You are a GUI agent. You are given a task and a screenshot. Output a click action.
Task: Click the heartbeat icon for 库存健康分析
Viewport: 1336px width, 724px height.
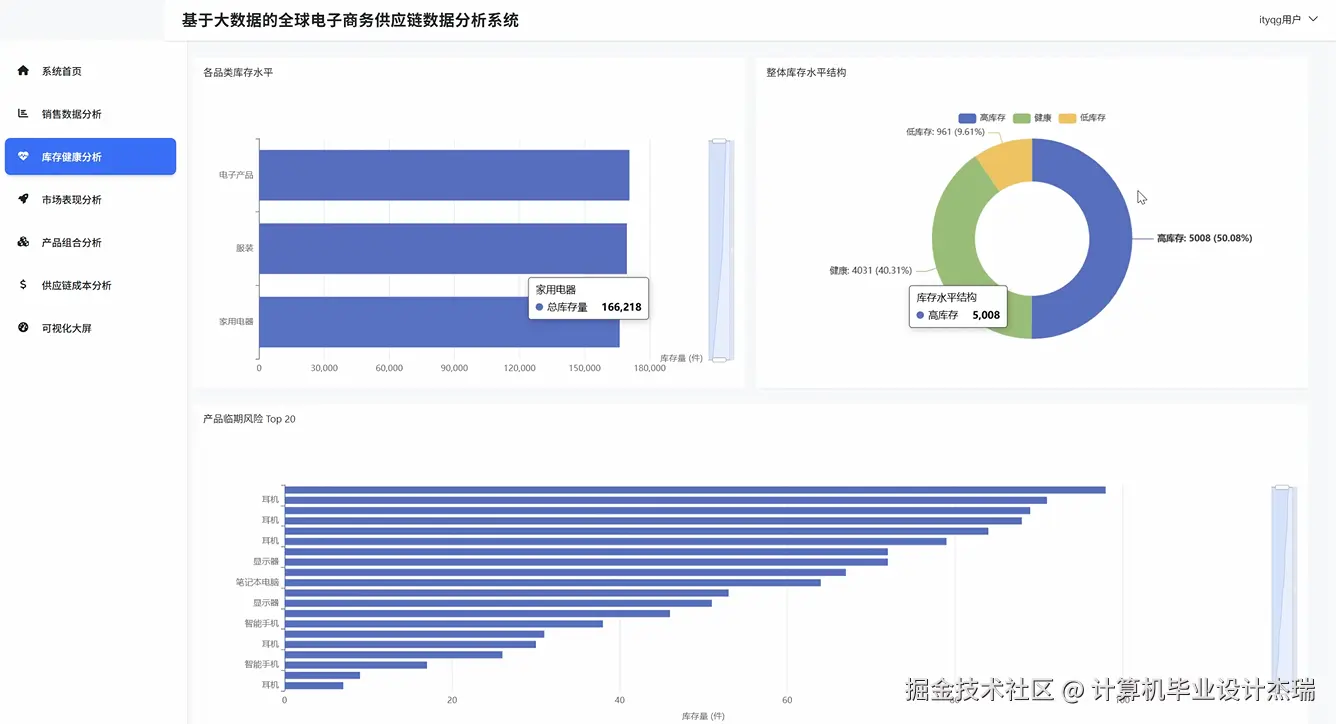[x=23, y=157]
